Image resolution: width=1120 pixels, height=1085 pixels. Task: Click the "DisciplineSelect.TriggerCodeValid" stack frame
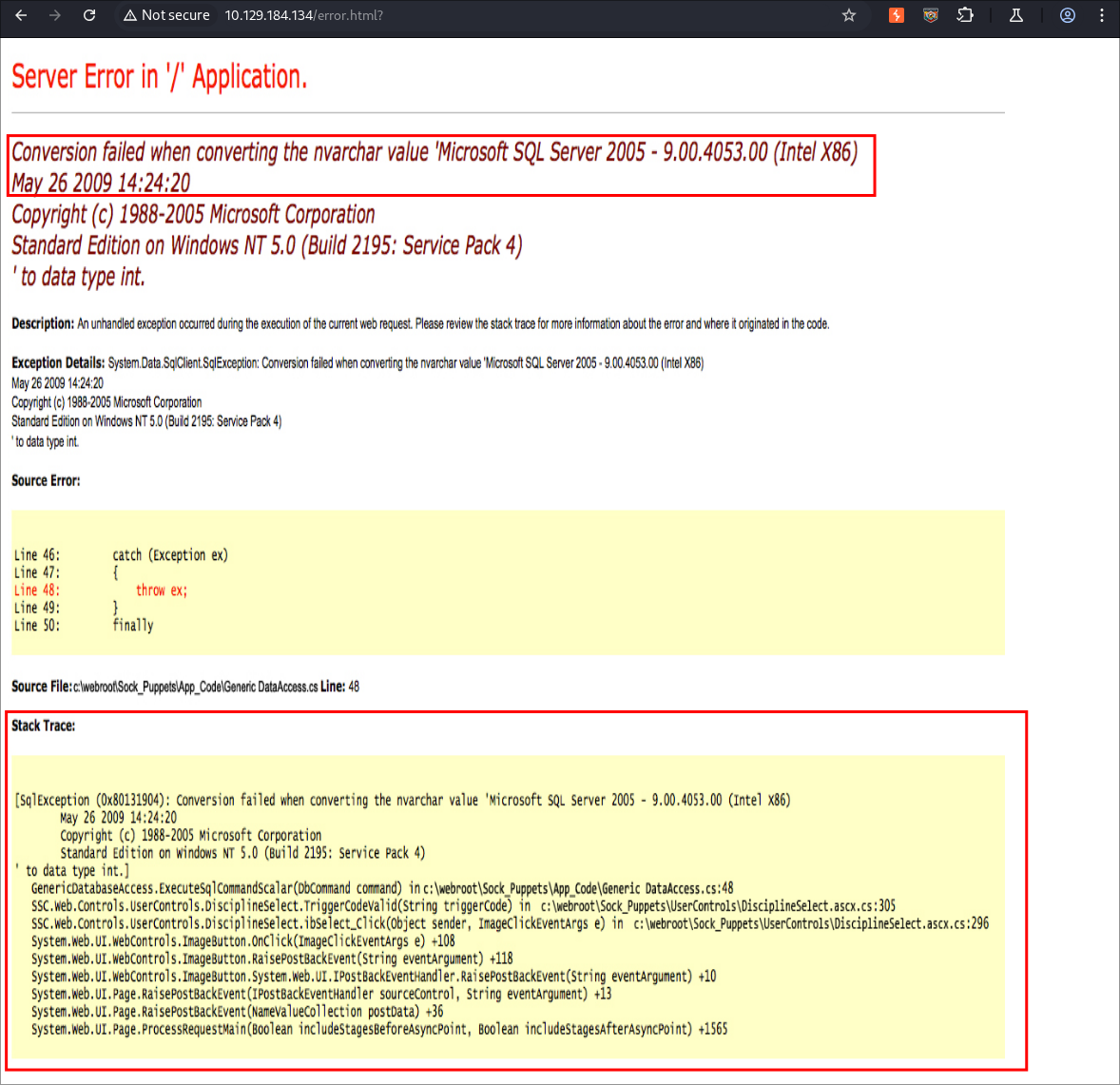[x=463, y=905]
